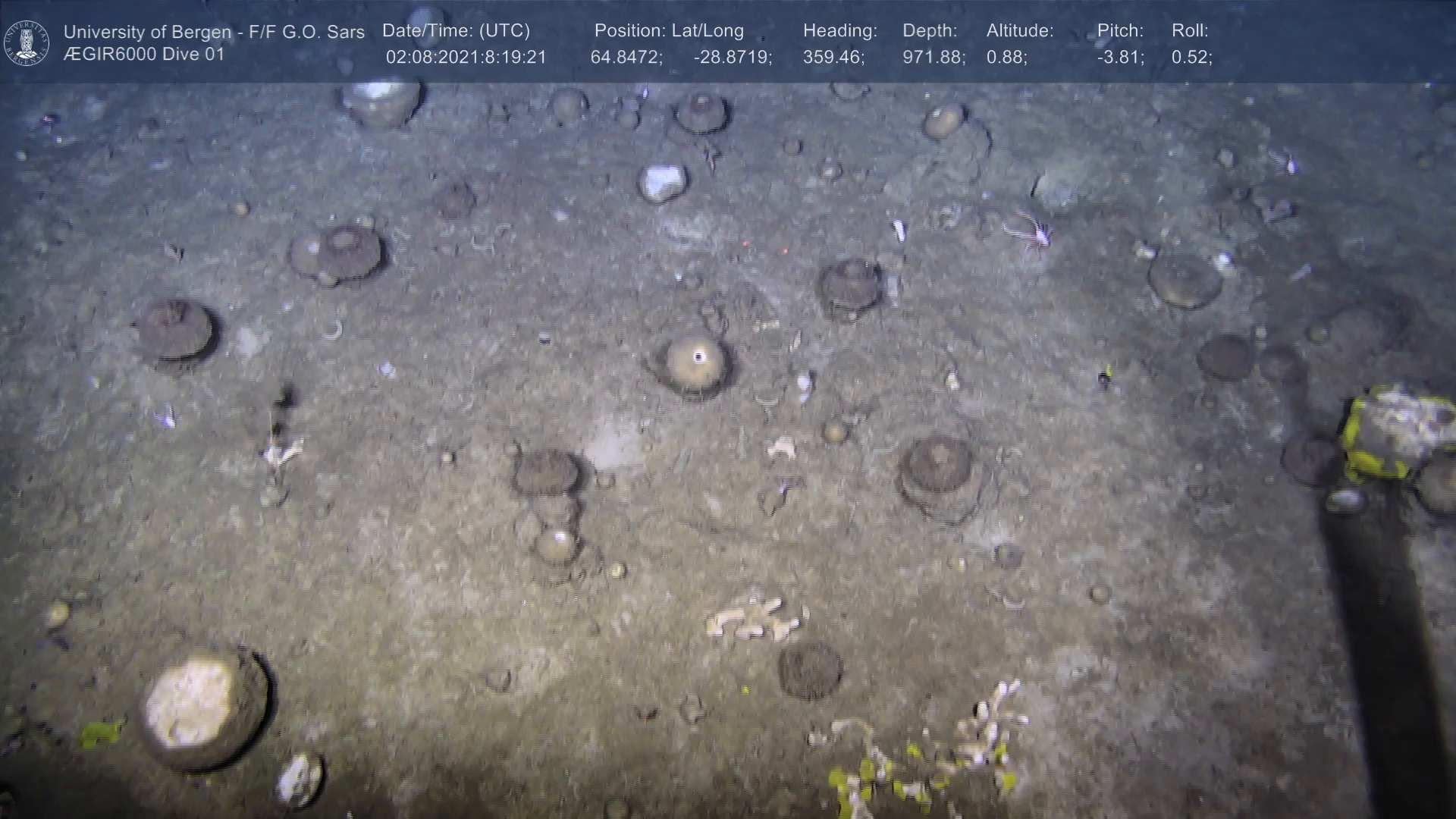
Task: Click the ÆGIR6000 Dive 01 label
Action: [x=144, y=55]
